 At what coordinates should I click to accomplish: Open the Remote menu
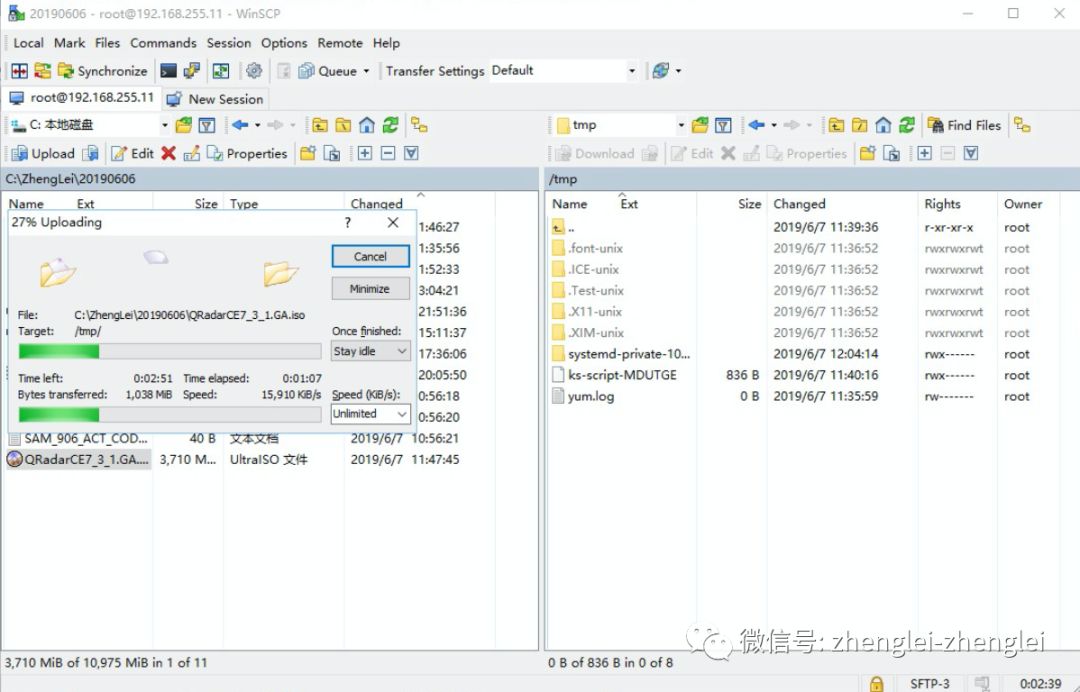point(340,43)
